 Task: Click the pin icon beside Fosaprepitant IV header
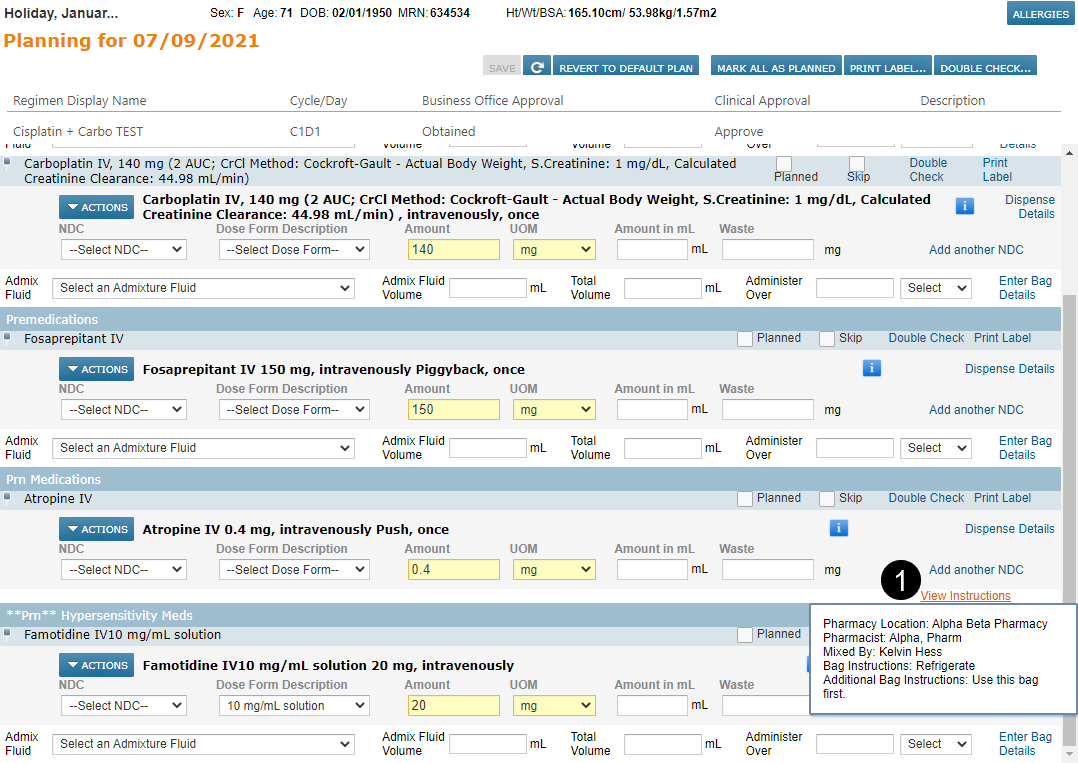tap(9, 339)
